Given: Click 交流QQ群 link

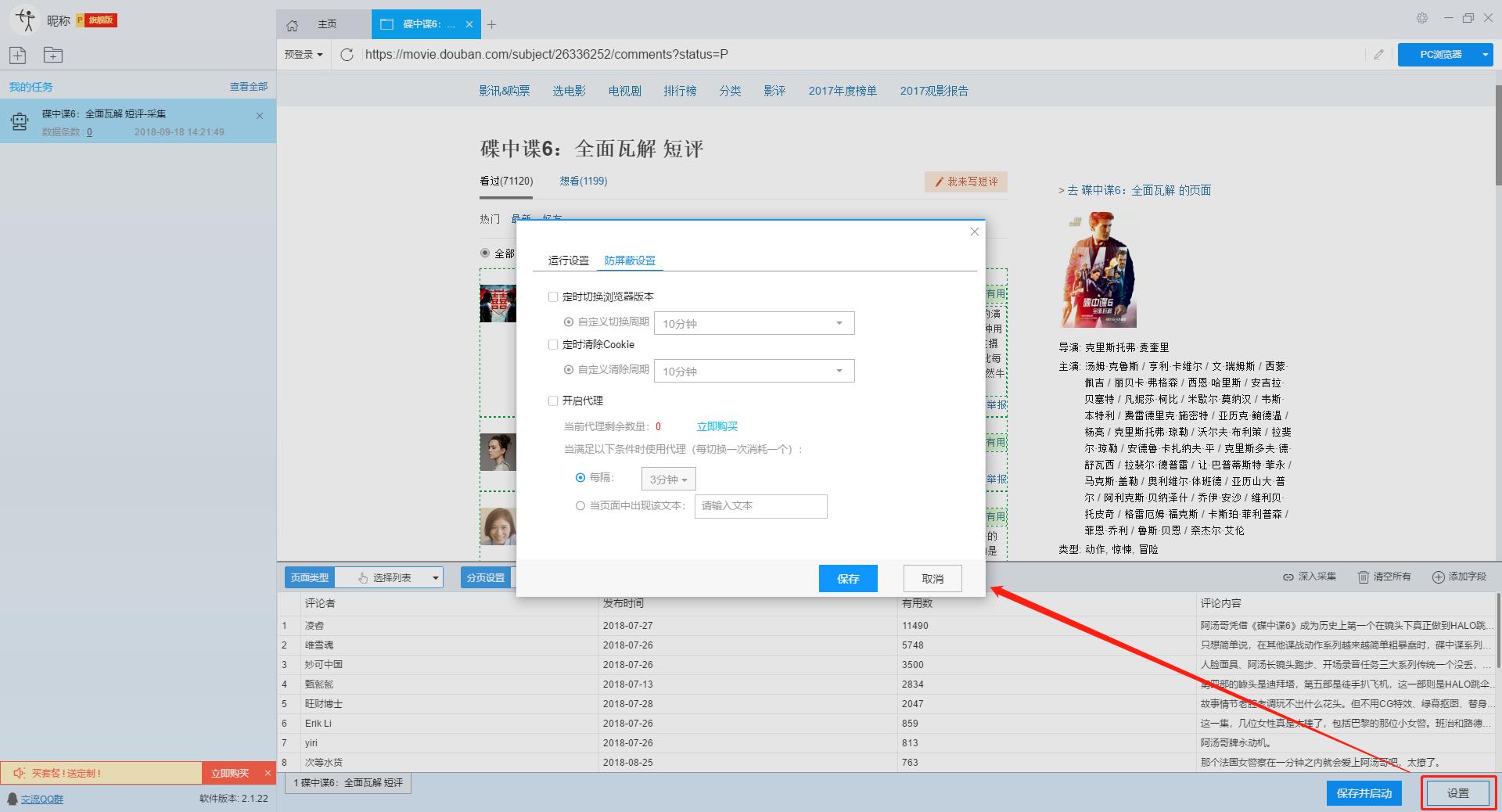Looking at the screenshot, I should 42,799.
